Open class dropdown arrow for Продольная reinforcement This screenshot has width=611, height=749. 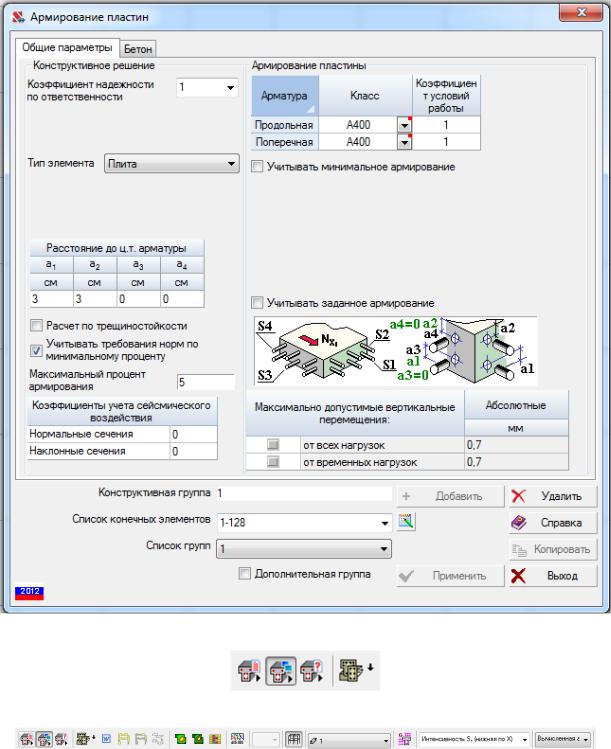click(404, 125)
